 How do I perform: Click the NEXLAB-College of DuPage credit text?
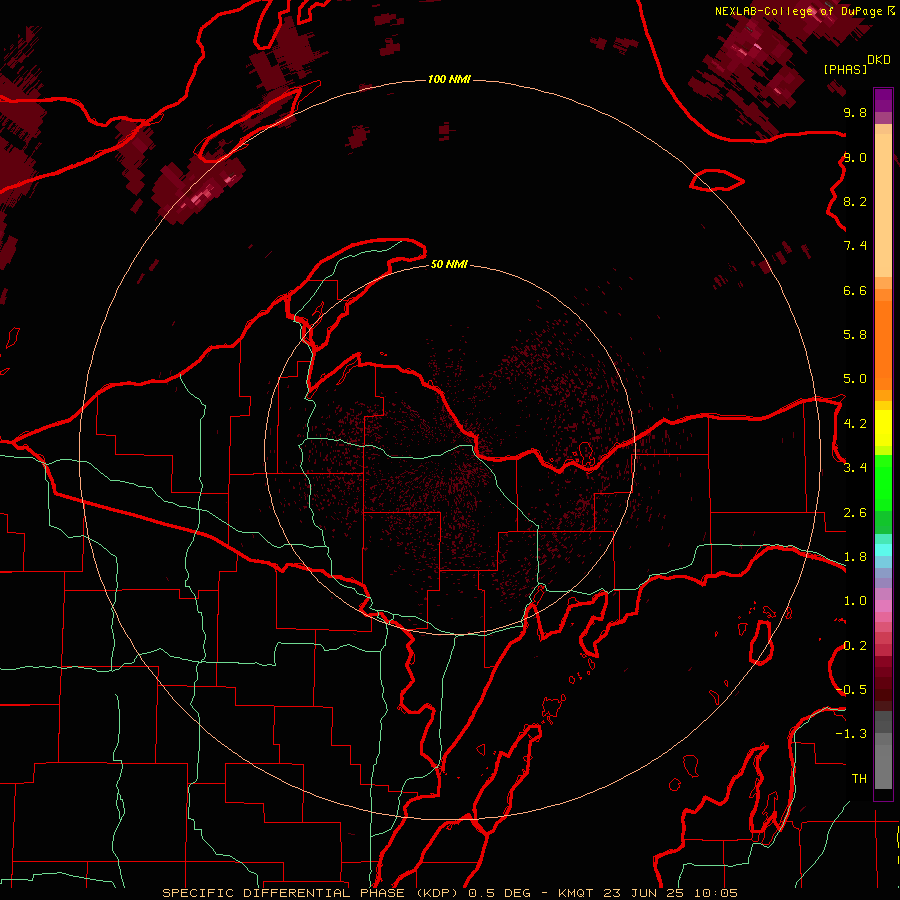pos(798,11)
